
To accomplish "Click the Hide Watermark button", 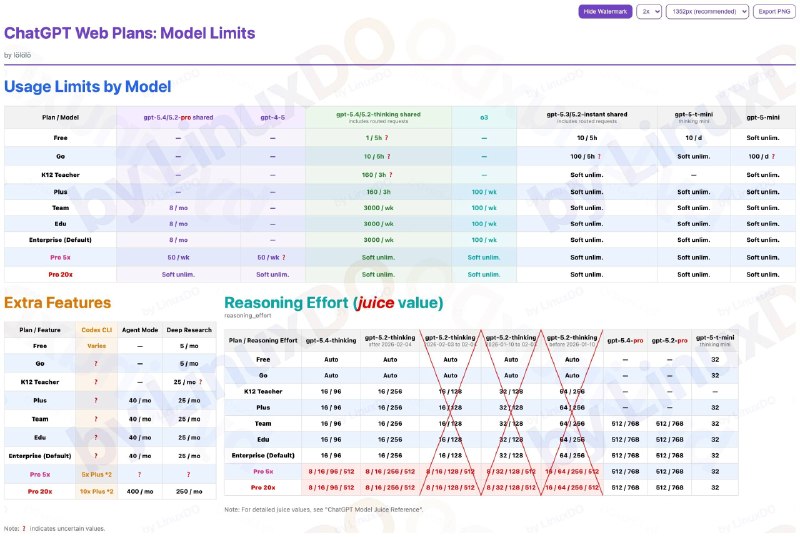I will click(x=605, y=12).
